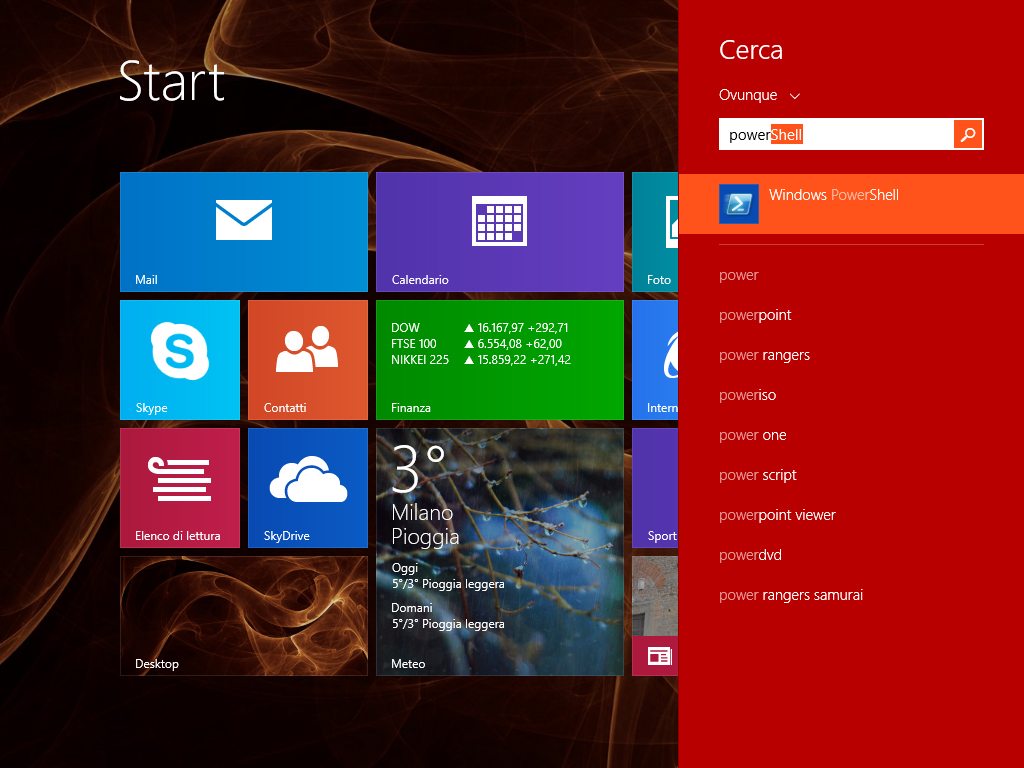This screenshot has height=768, width=1024.
Task: Open the Finanza stock tile
Action: tap(499, 359)
